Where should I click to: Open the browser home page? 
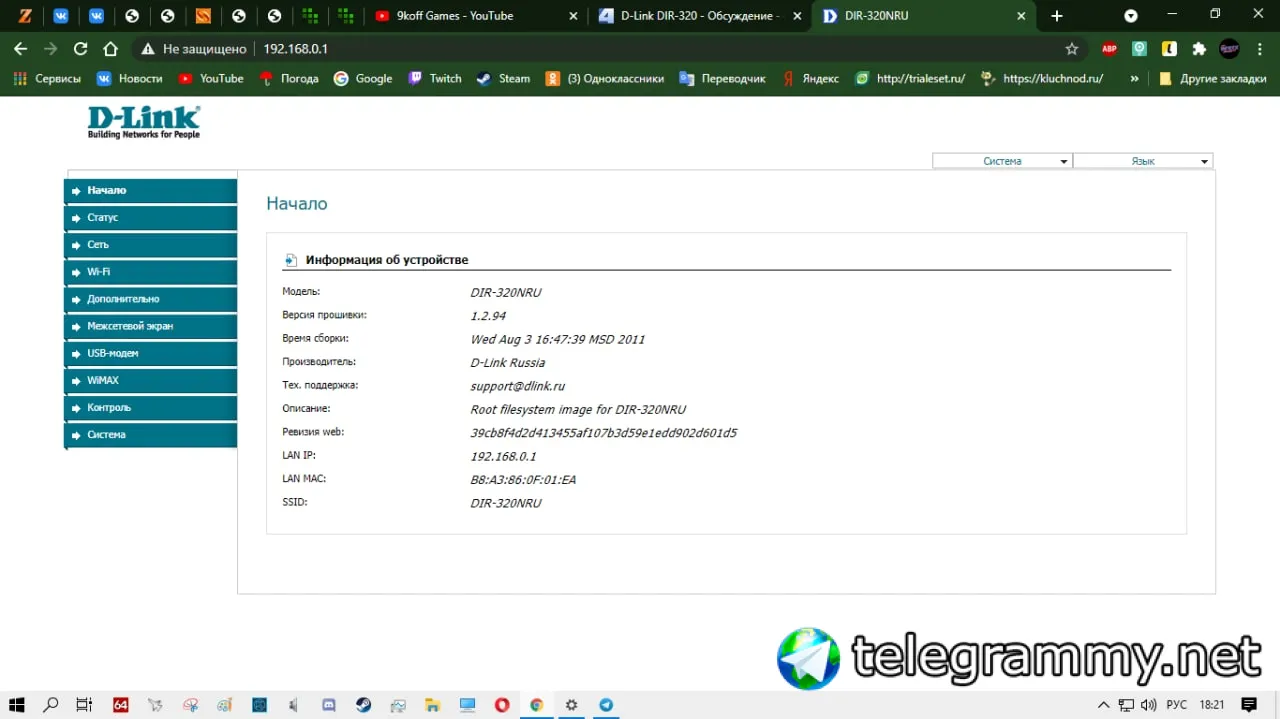tap(110, 49)
